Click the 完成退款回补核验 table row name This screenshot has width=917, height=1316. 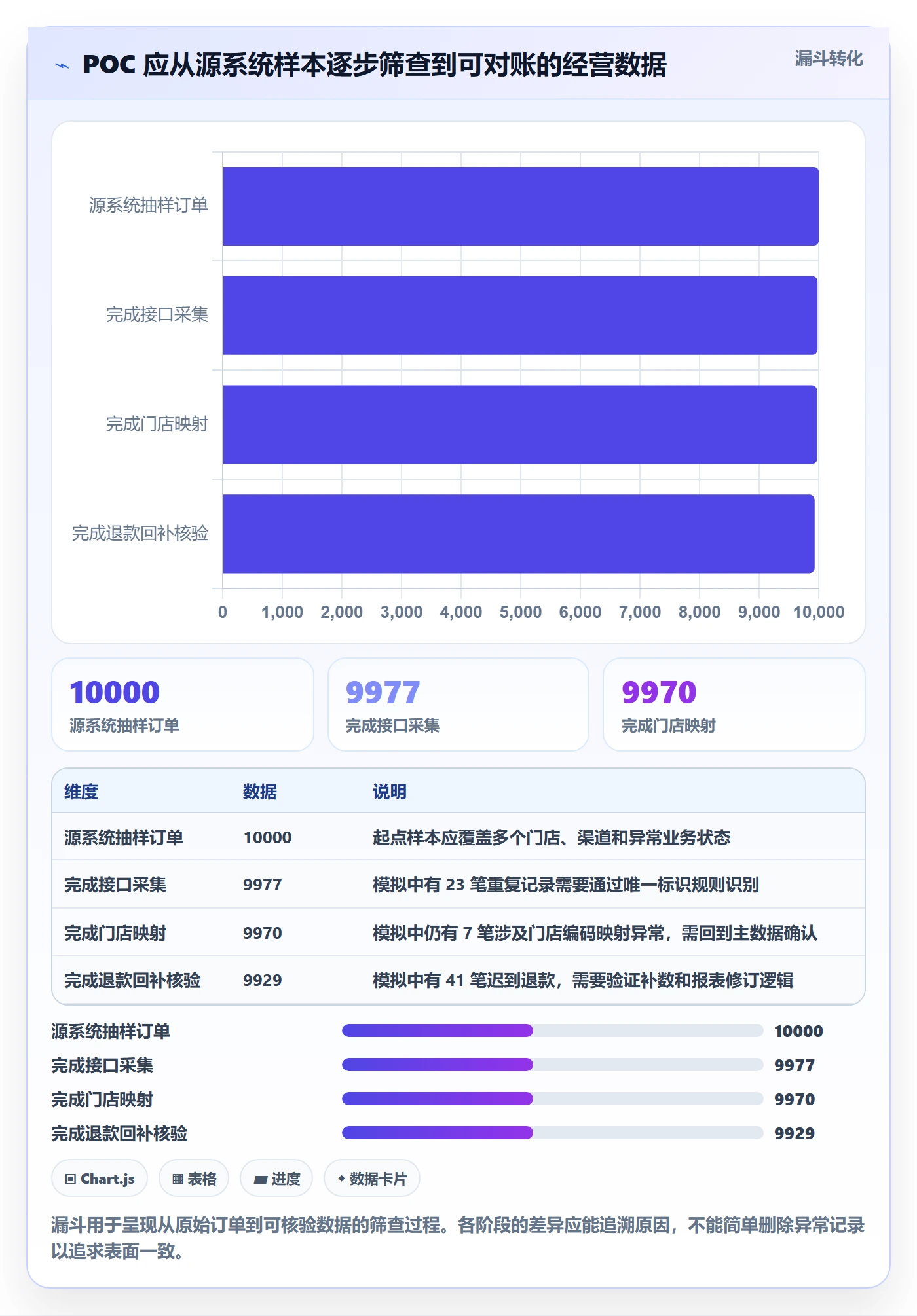coord(132,980)
